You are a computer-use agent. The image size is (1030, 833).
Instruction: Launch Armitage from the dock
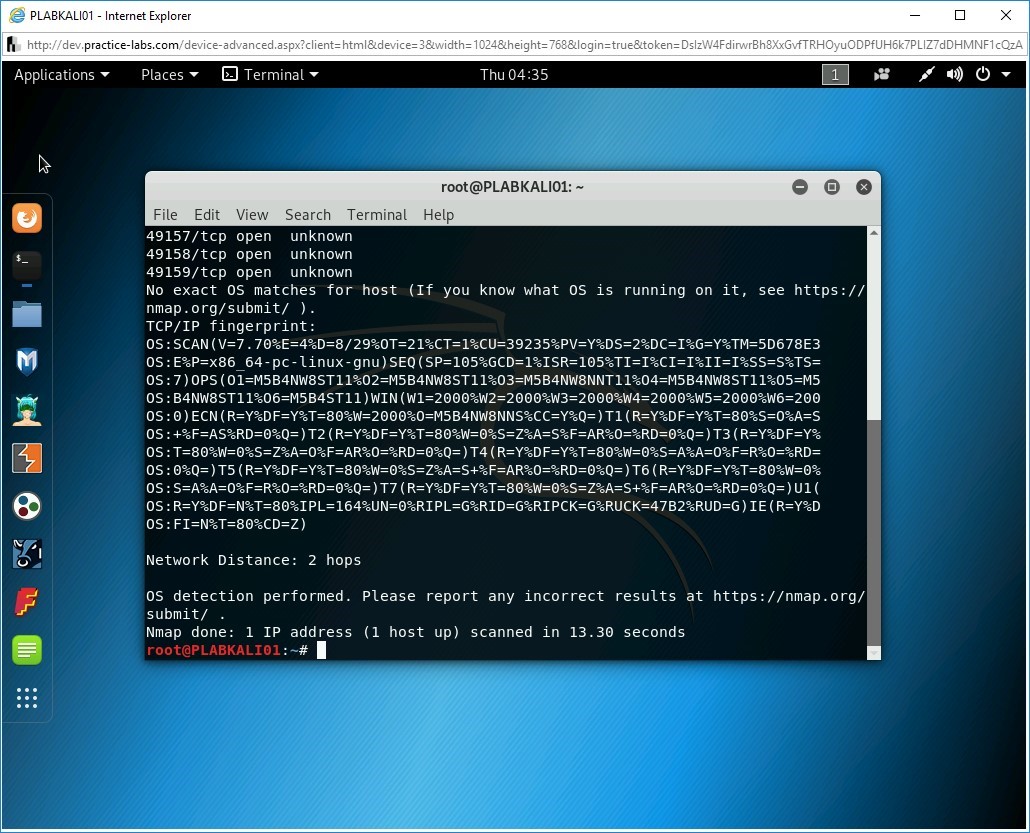click(x=27, y=410)
